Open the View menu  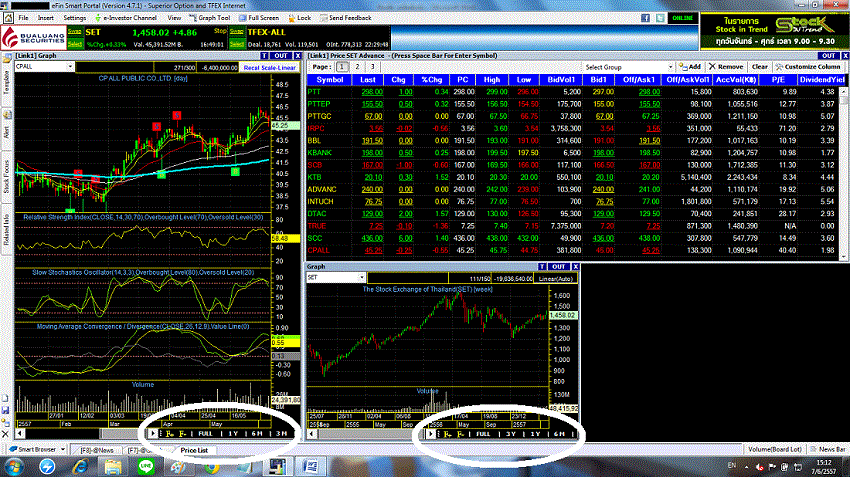point(174,18)
